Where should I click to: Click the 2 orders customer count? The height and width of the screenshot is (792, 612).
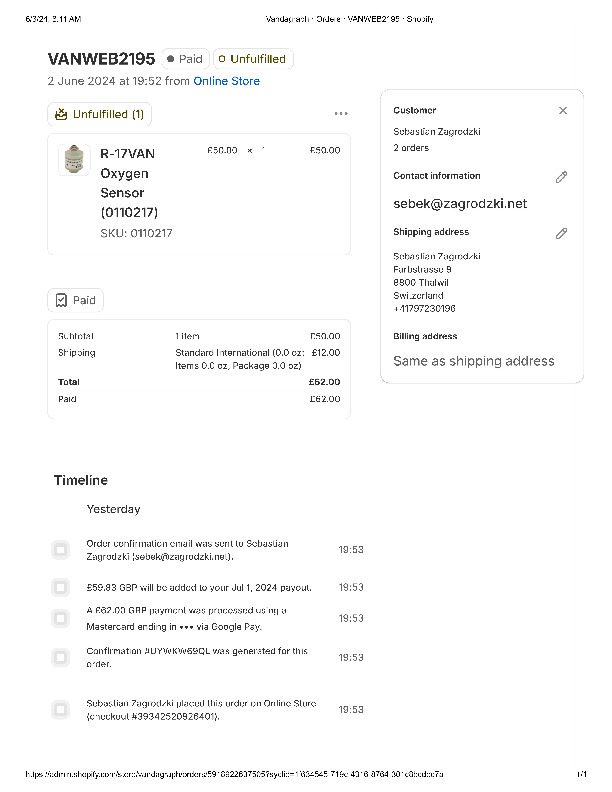(x=410, y=148)
